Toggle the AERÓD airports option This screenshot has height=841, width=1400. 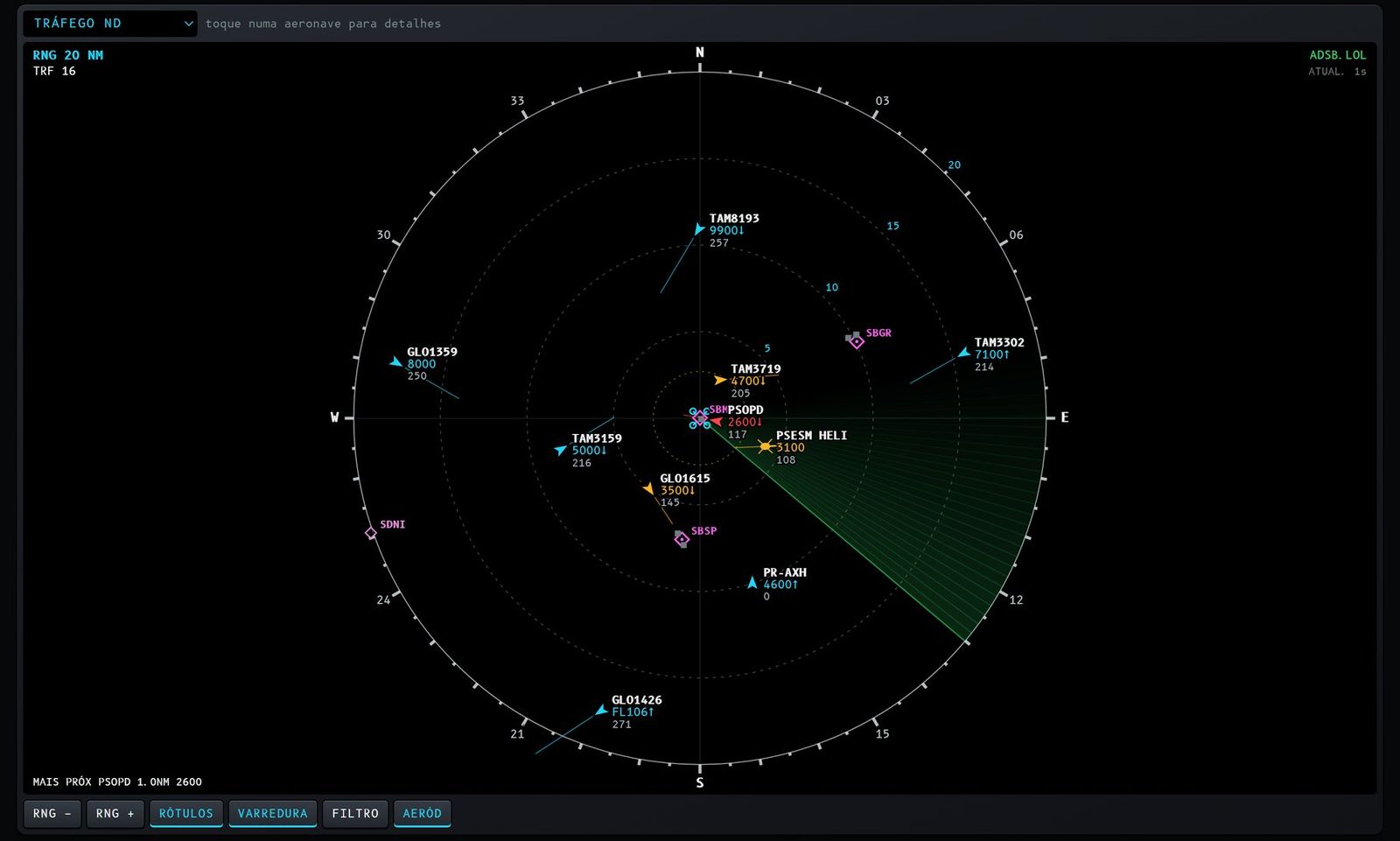[x=422, y=813]
